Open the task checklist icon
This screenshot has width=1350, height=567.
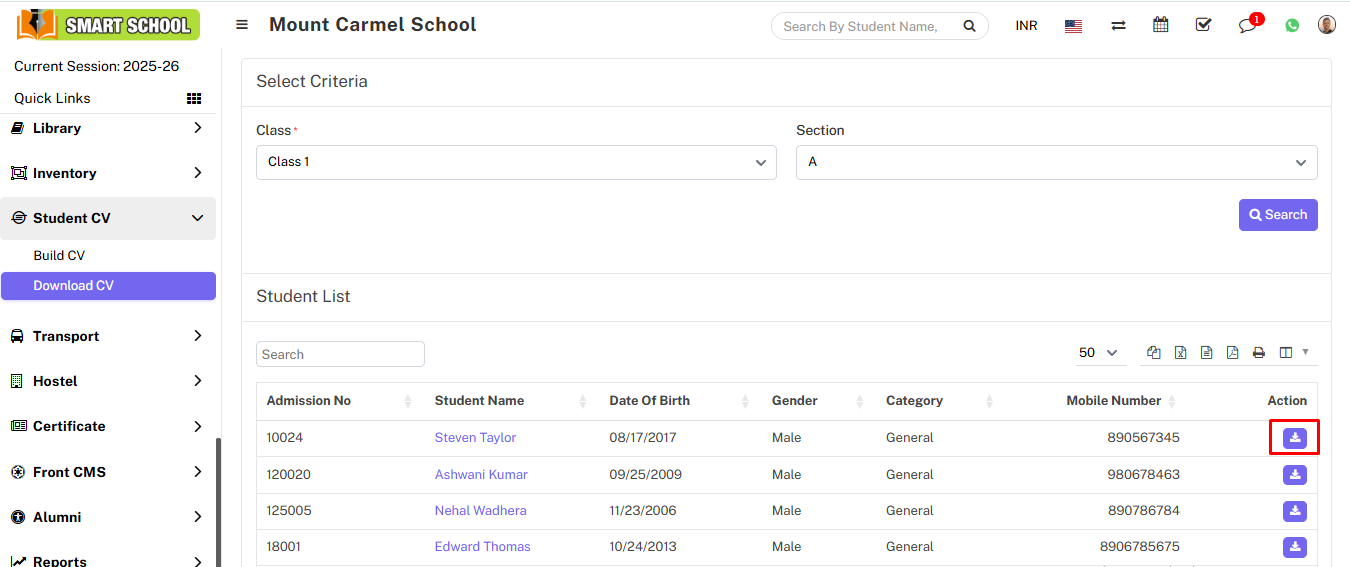pyautogui.click(x=1203, y=26)
